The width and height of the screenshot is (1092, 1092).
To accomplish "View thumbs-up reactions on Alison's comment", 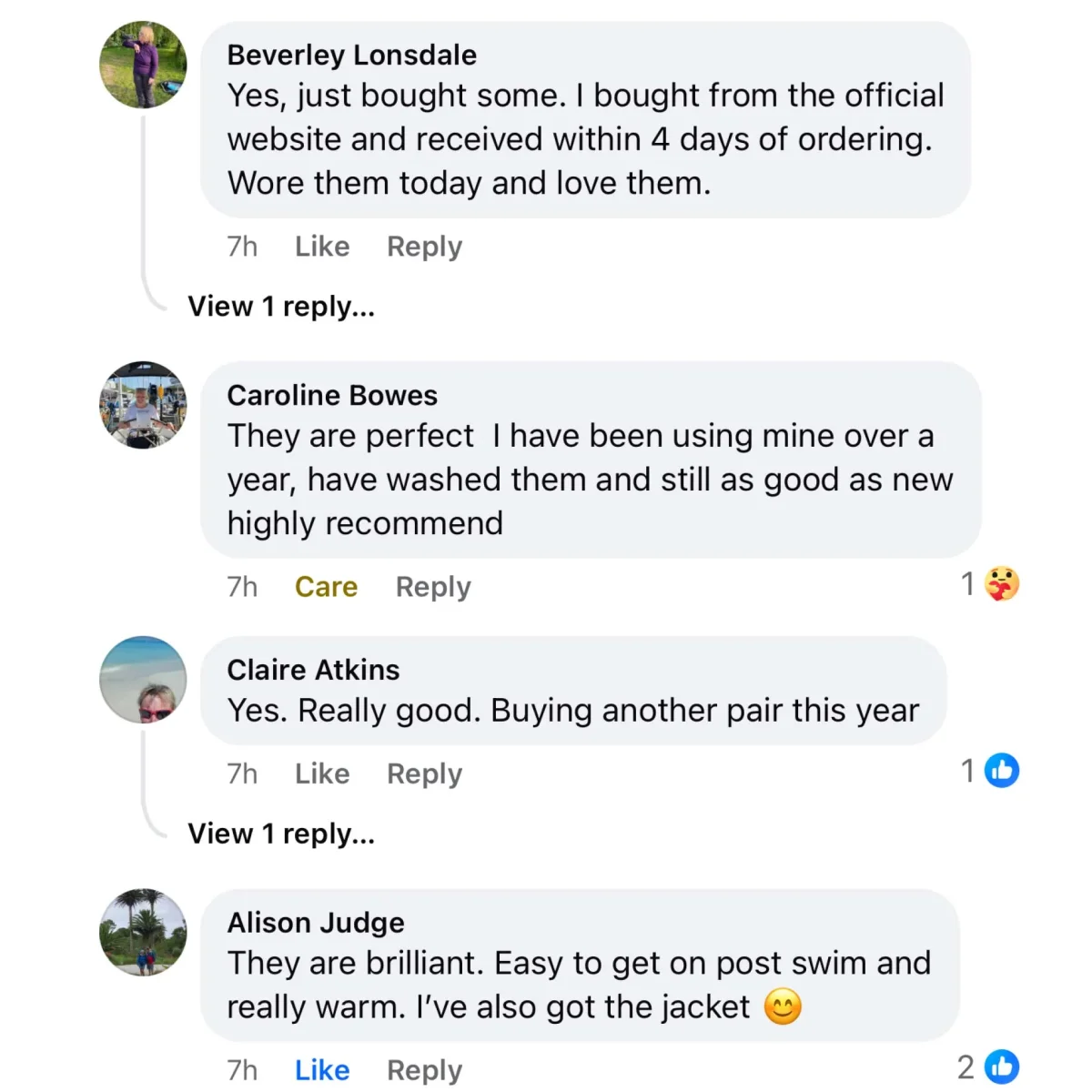I will tap(1002, 1067).
